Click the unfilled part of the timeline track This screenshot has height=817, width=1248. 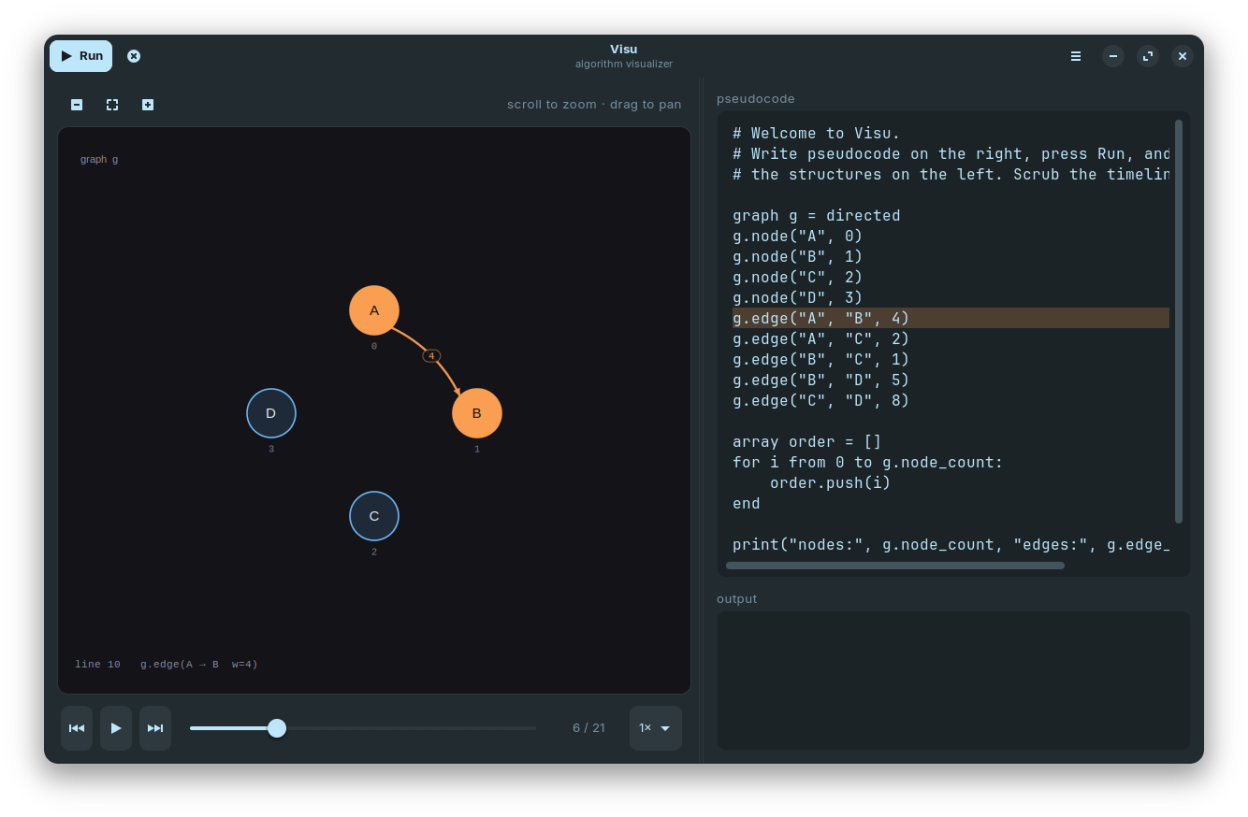tap(411, 728)
